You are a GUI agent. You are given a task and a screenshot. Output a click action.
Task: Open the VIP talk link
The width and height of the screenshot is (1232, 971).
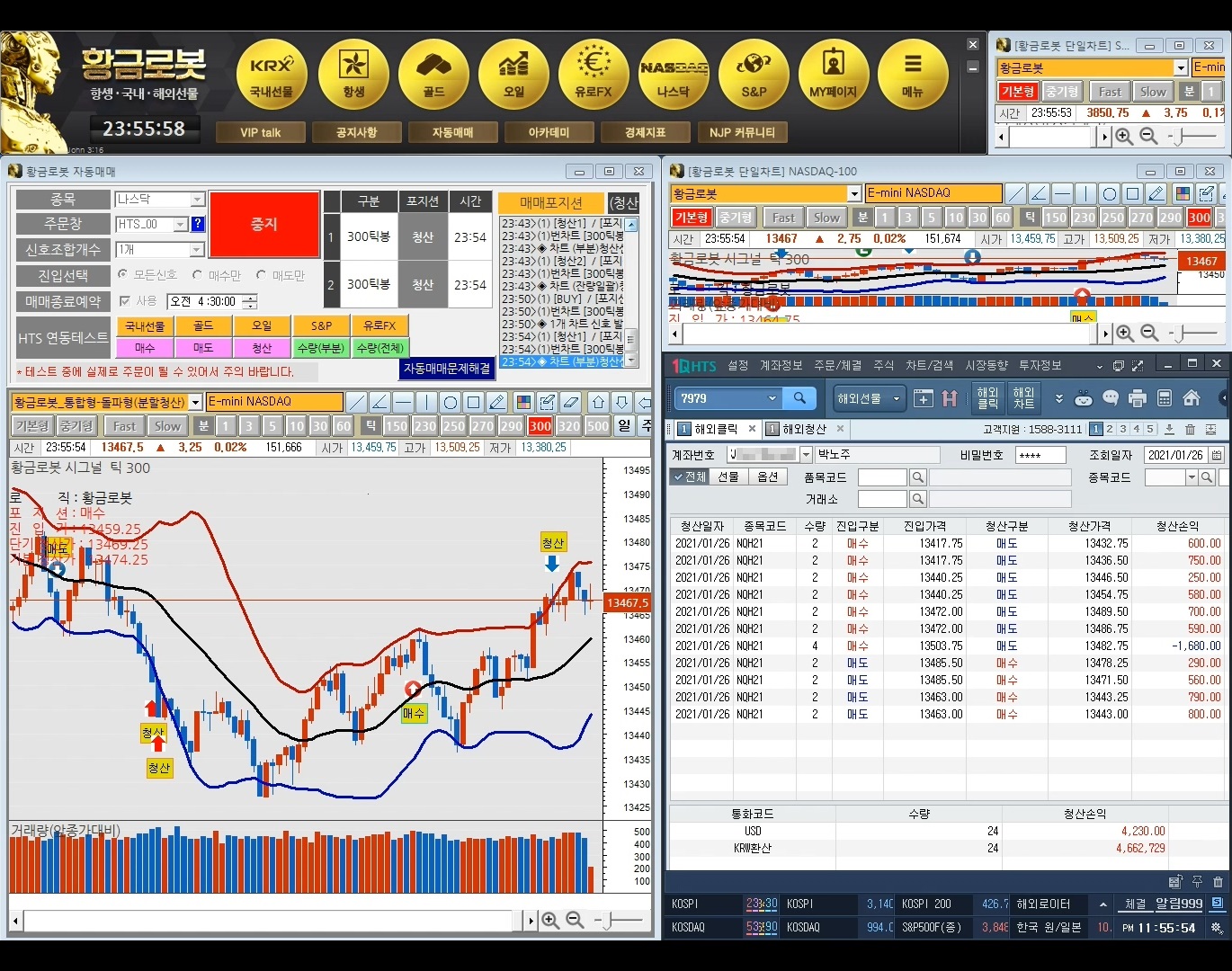click(261, 132)
